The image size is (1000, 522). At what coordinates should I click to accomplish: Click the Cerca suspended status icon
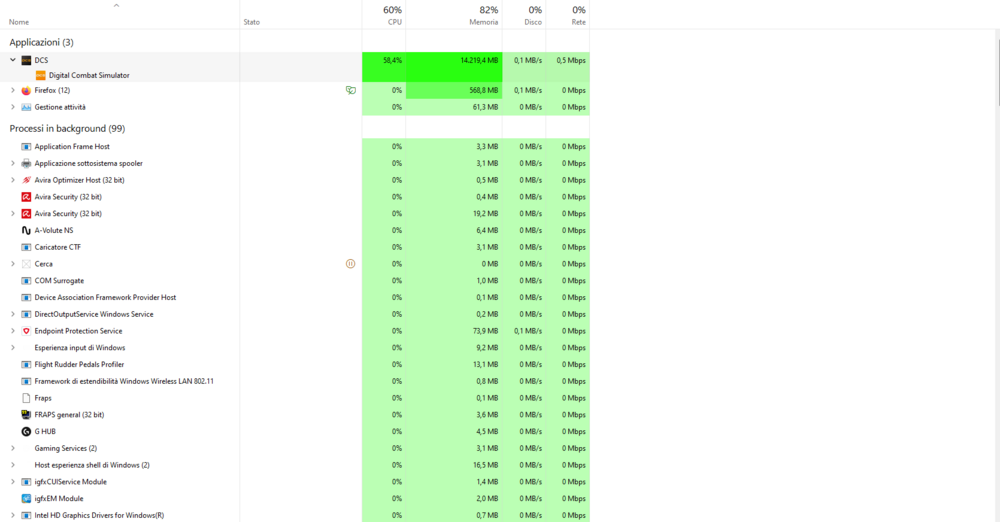click(351, 264)
